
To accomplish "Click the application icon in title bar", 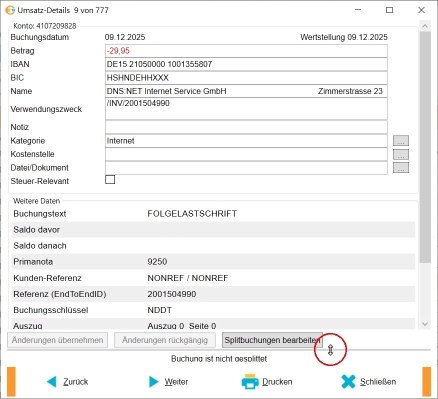I will [x=10, y=10].
